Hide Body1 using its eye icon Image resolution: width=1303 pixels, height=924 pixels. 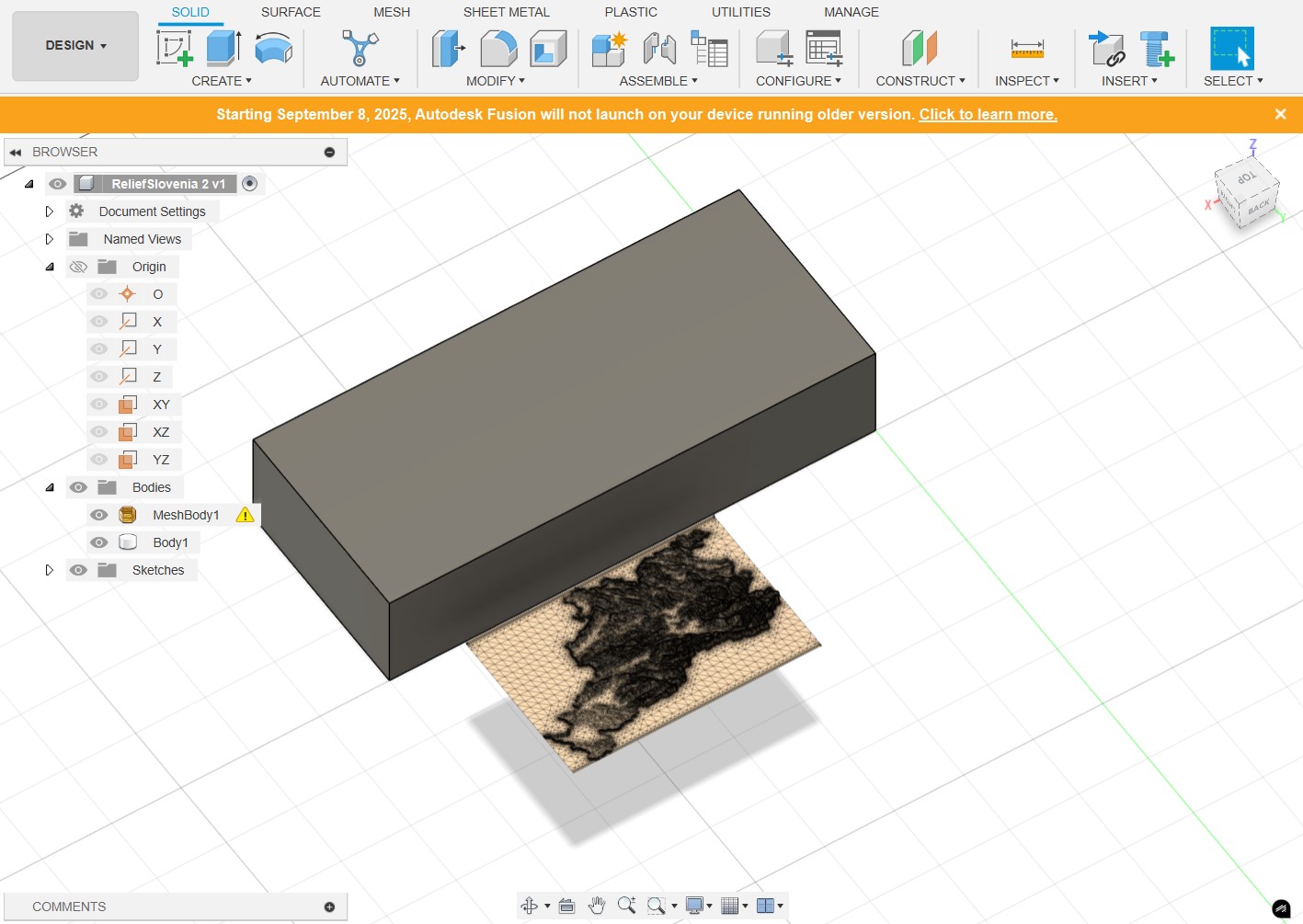click(98, 542)
